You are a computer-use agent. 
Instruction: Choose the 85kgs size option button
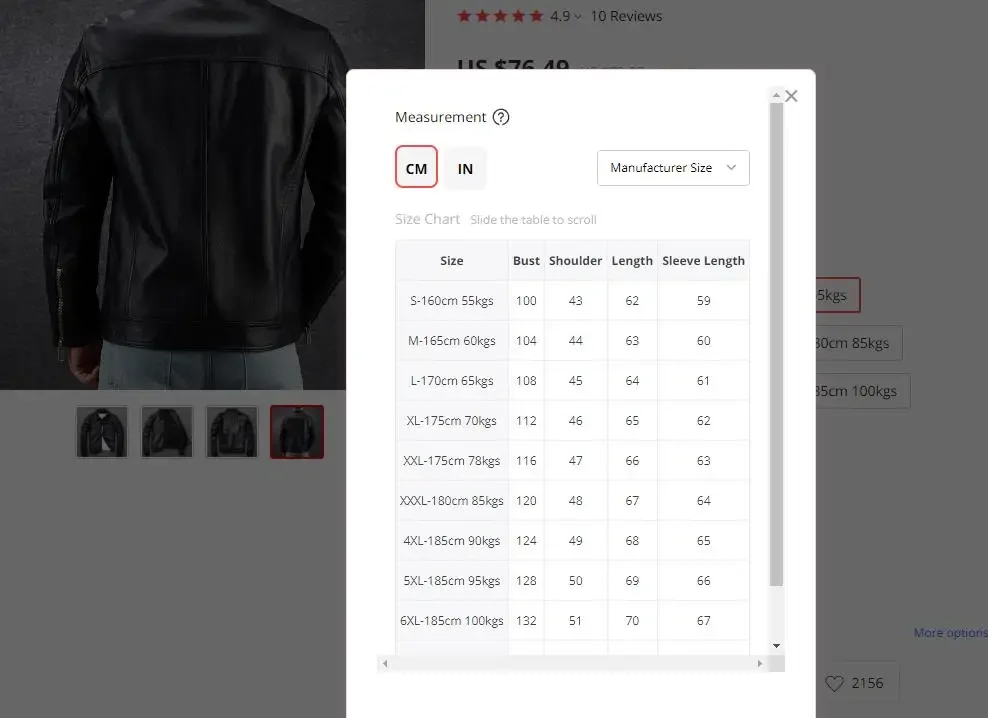point(859,343)
